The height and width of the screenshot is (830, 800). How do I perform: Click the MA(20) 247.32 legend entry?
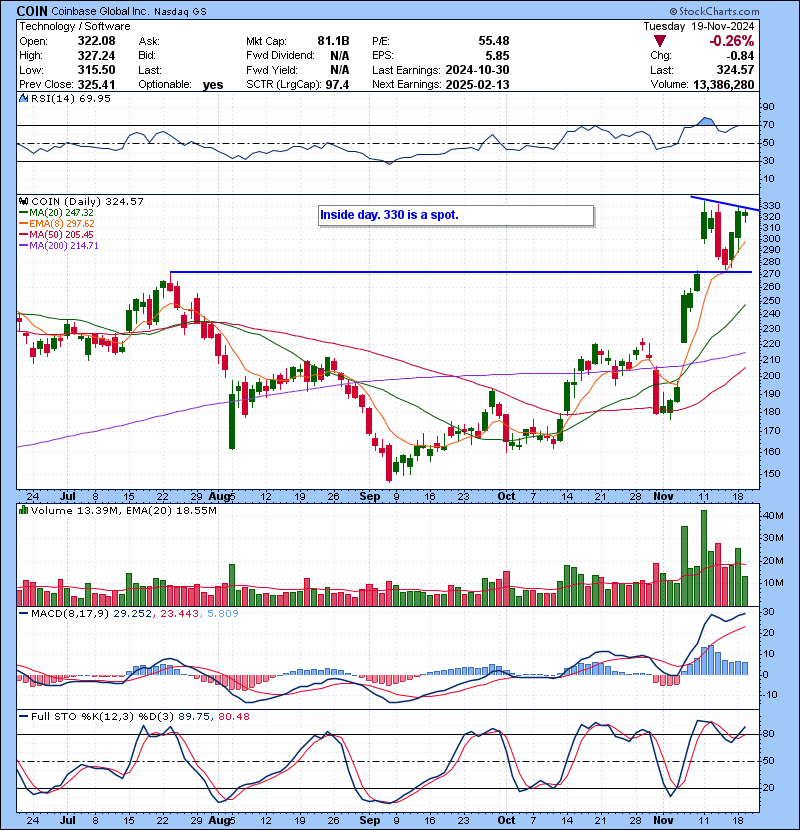click(57, 212)
